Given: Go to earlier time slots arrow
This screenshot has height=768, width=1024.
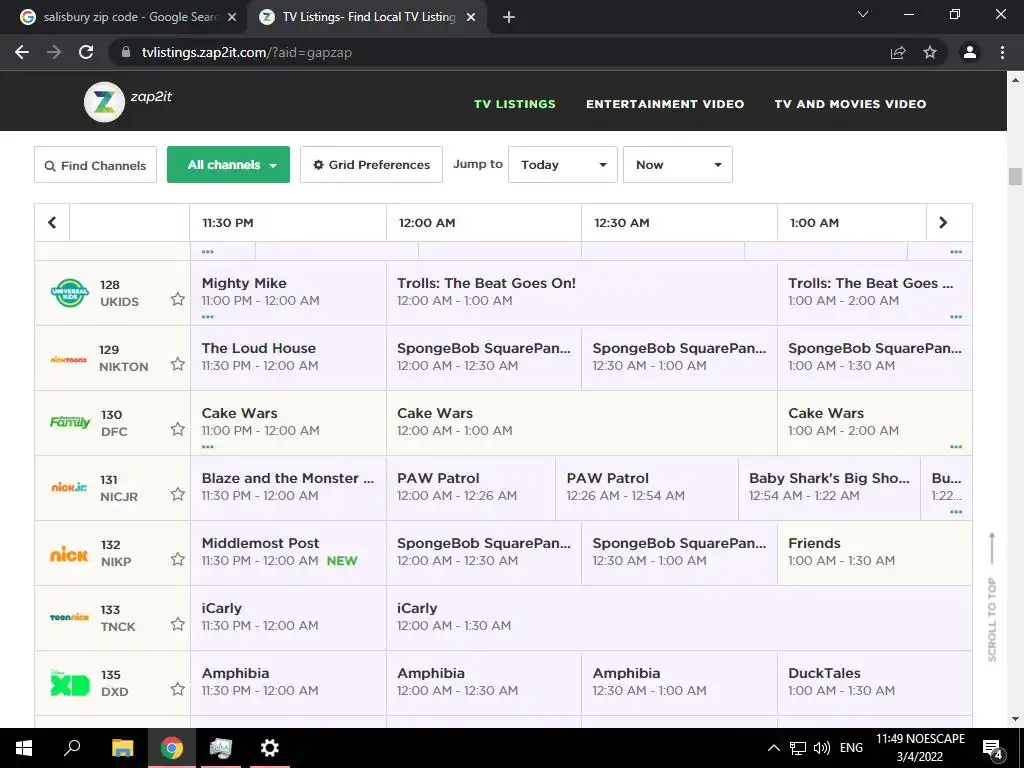Looking at the screenshot, I should [x=52, y=223].
